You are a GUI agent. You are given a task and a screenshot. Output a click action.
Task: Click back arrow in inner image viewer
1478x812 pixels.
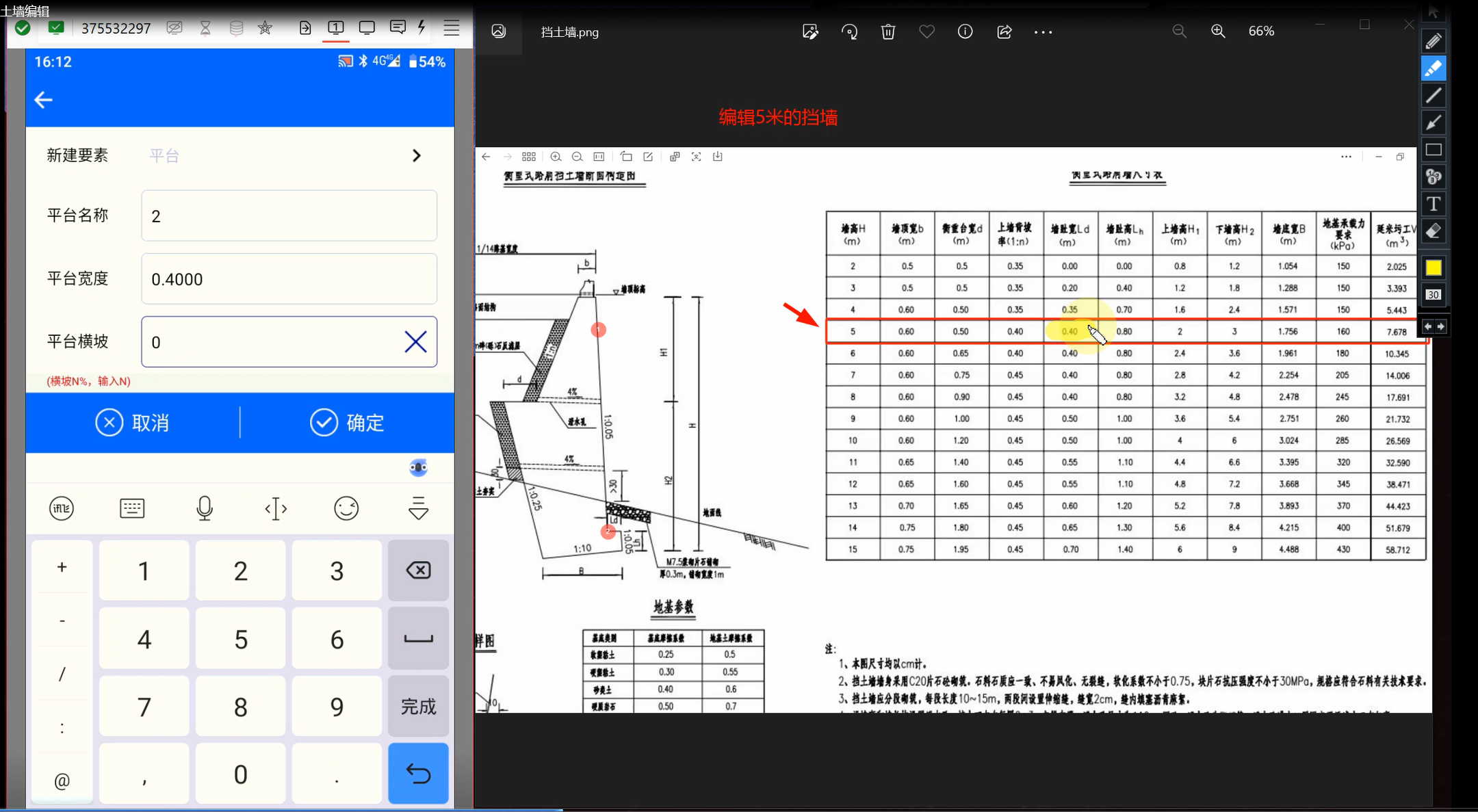coord(486,157)
